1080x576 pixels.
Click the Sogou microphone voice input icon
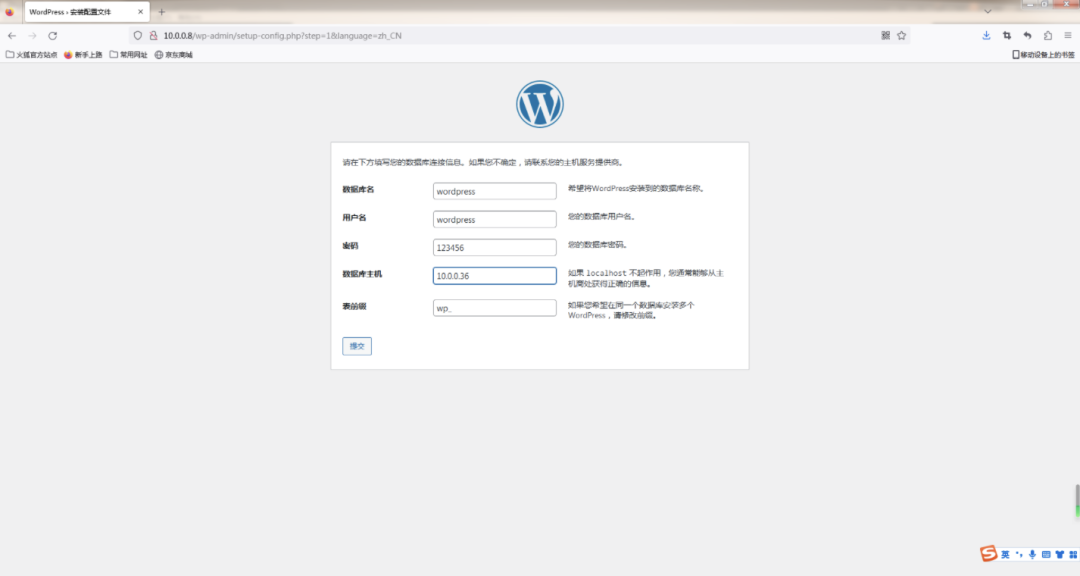click(1032, 554)
